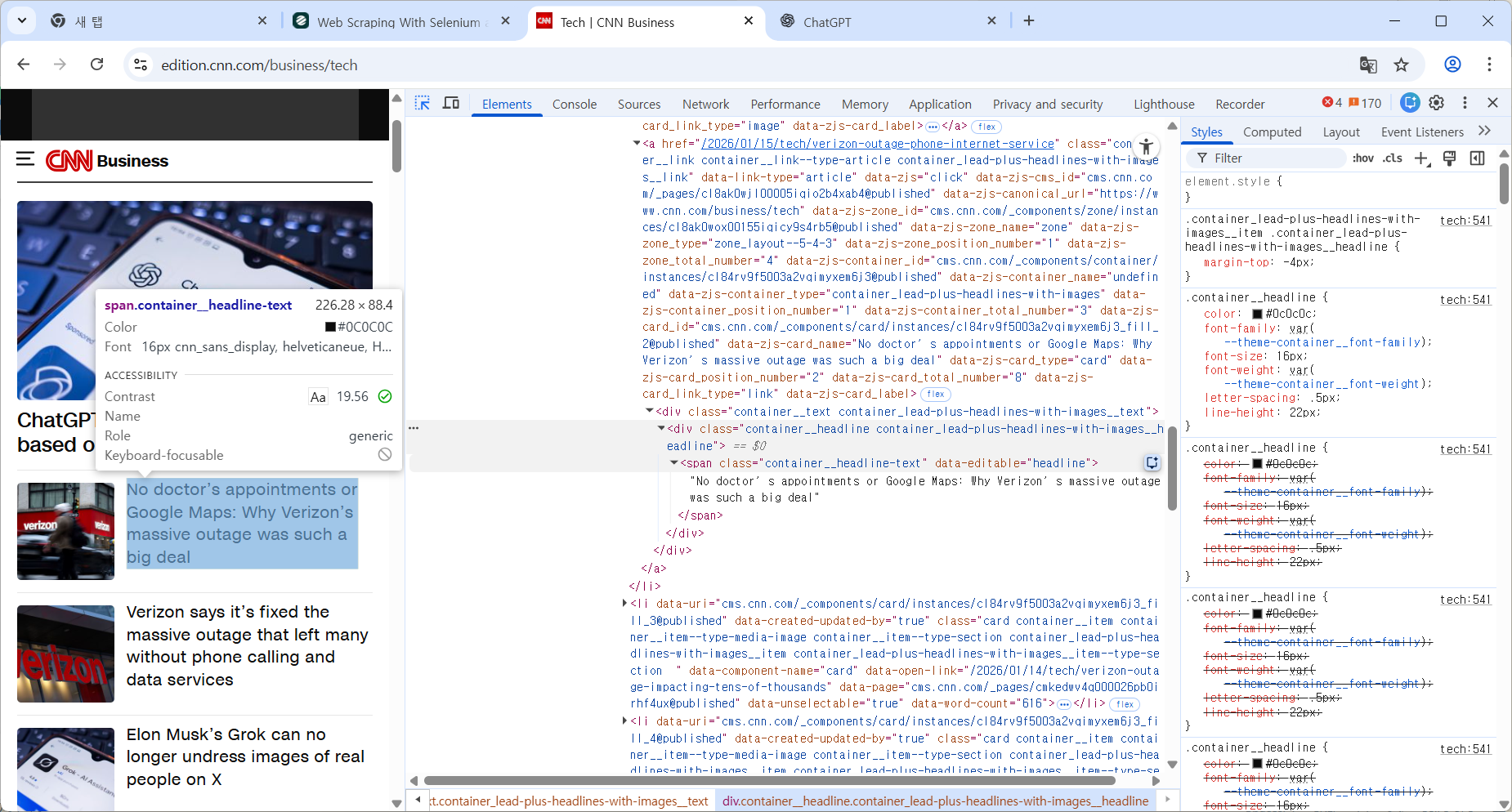Viewport: 1512px width, 812px height.
Task: Open a new browser tab
Action: point(1029,21)
